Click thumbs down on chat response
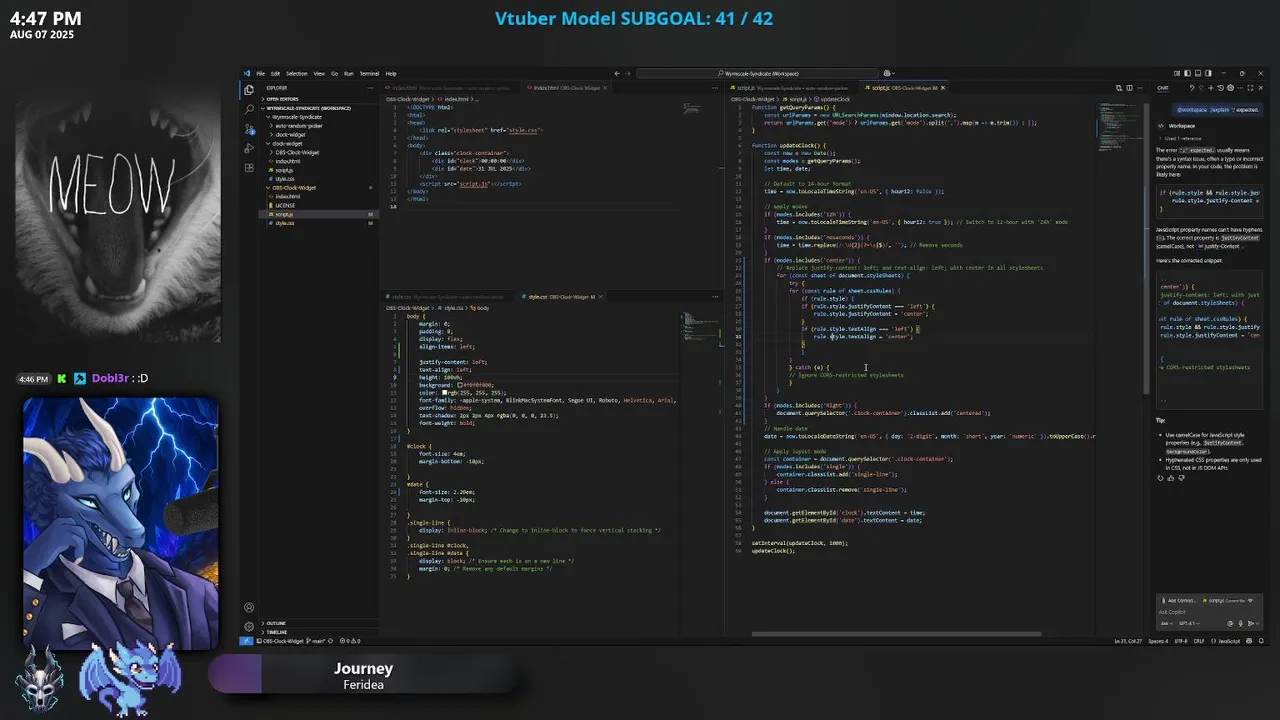The width and height of the screenshot is (1280, 720). (1182, 478)
